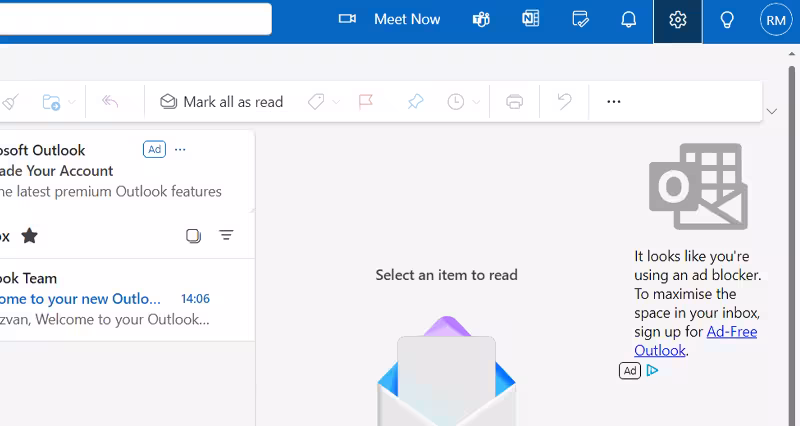Expand the Categorize tag dropdown arrow
Screen dimensions: 800x426
(336, 102)
